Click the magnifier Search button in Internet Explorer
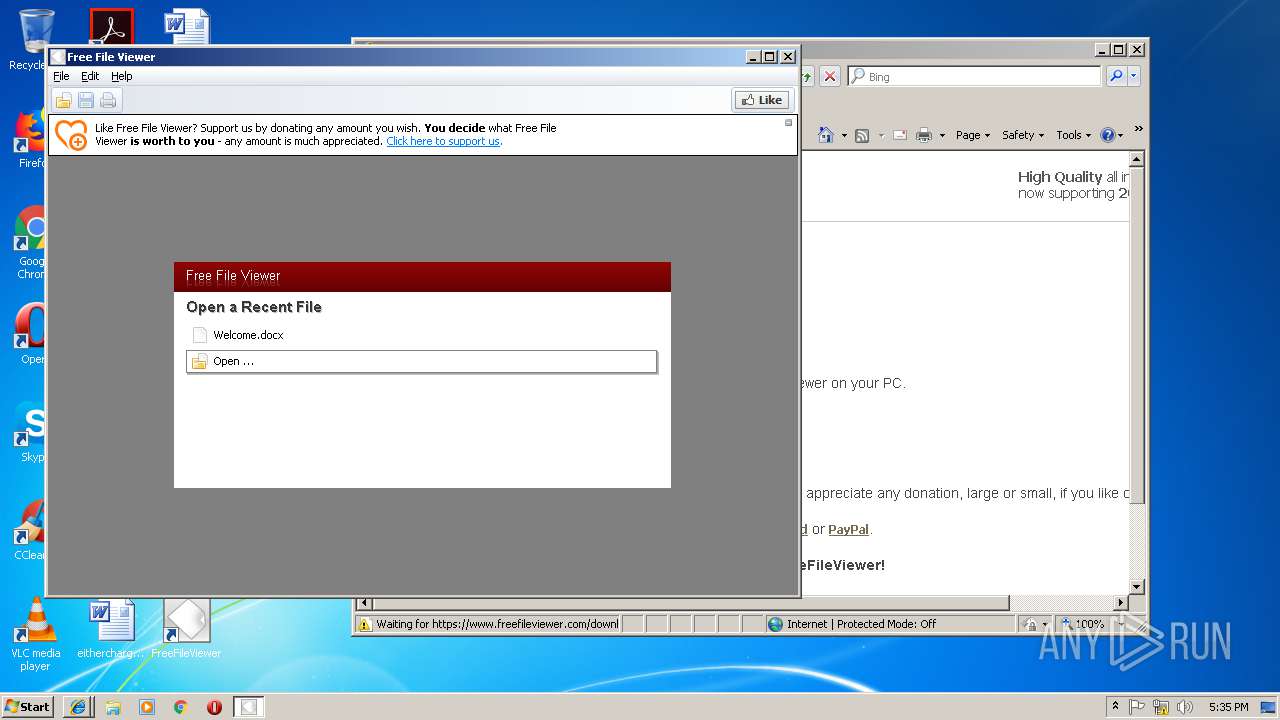Screen dimensions: 1280x720 (1116, 76)
